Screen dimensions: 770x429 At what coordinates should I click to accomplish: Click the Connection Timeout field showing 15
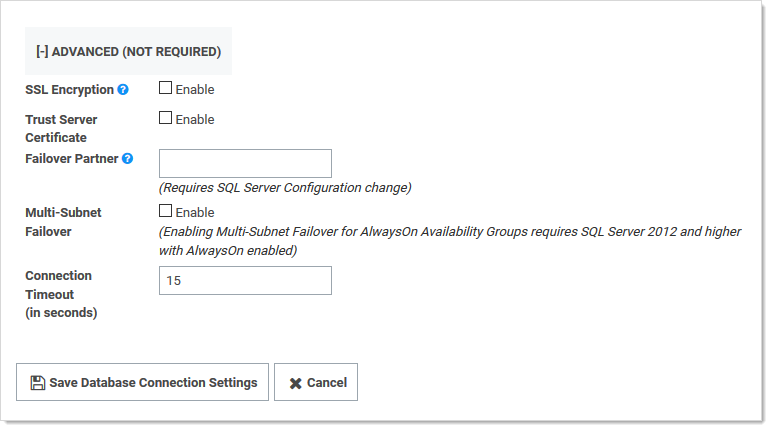click(x=245, y=281)
